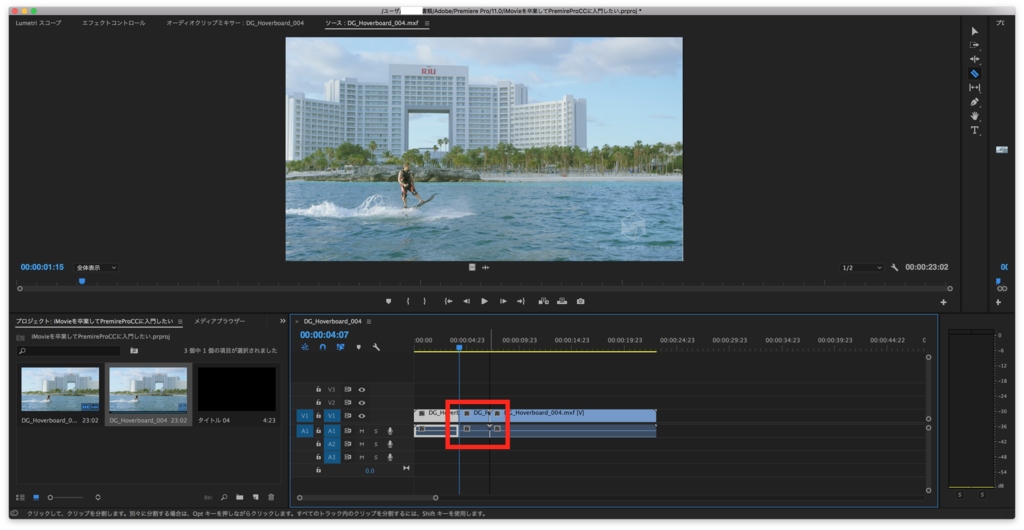1024x530 pixels.
Task: Click the trash icon in project panel
Action: pyautogui.click(x=271, y=497)
